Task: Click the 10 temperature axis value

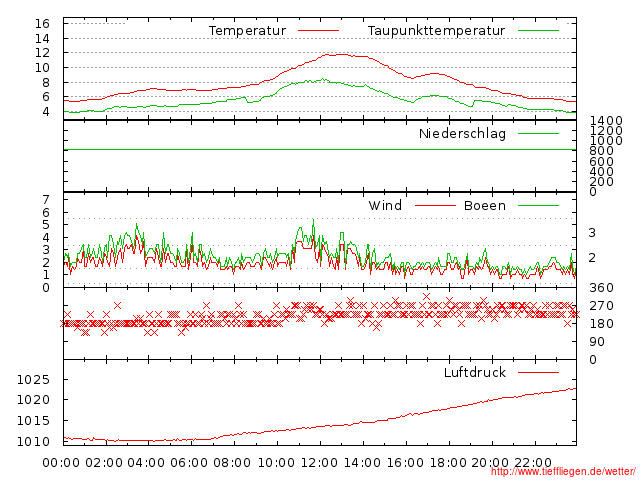Action: 42,68
